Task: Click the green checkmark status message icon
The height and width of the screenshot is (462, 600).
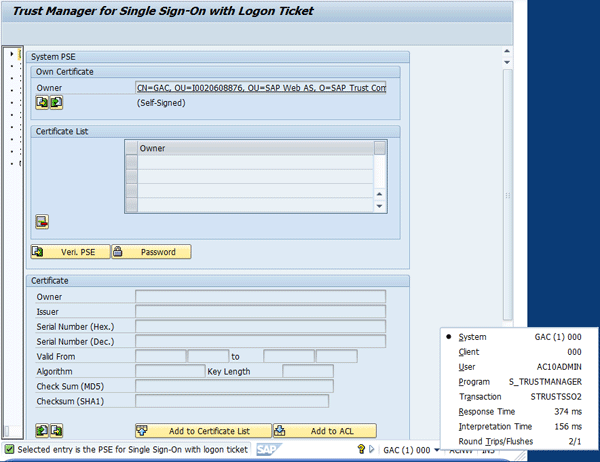Action: pos(9,451)
